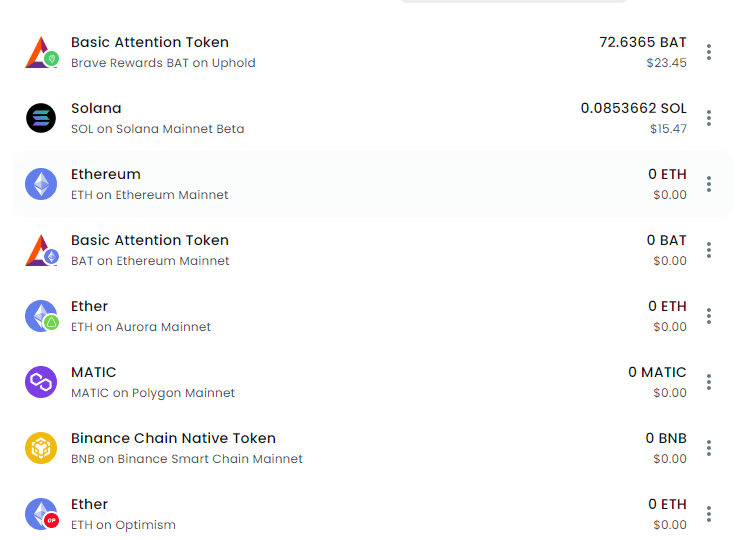Screen dimensions: 745x540
Task: Click the 72.6365 BAT balance
Action: pos(643,42)
